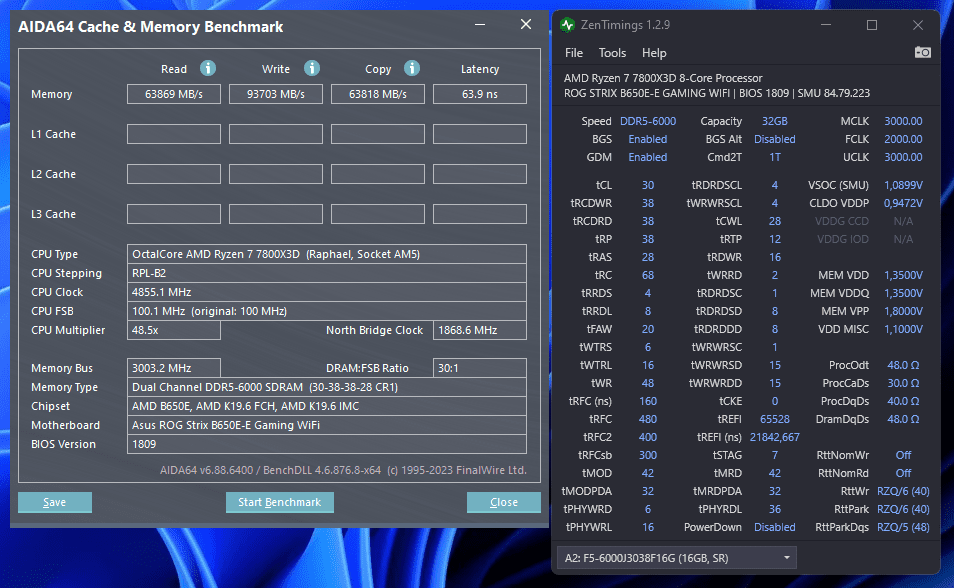Click the Cmd2T 1T value
Viewport: 954px width, 588px height.
click(775, 157)
